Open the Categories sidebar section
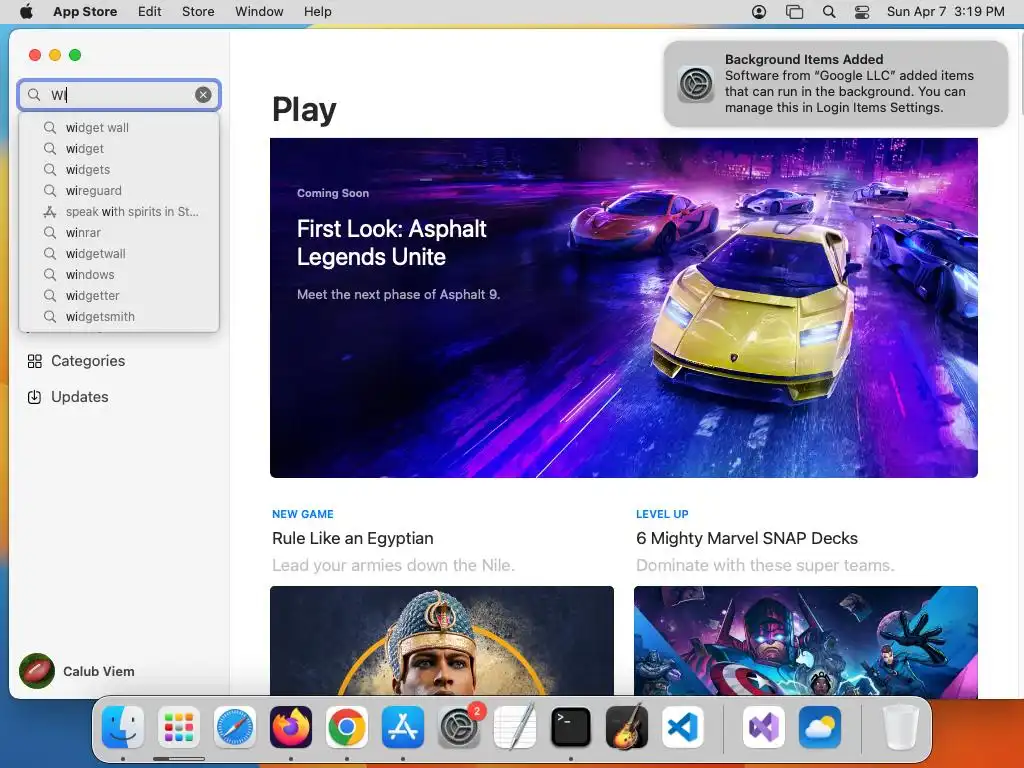1024x768 pixels. pos(120,360)
